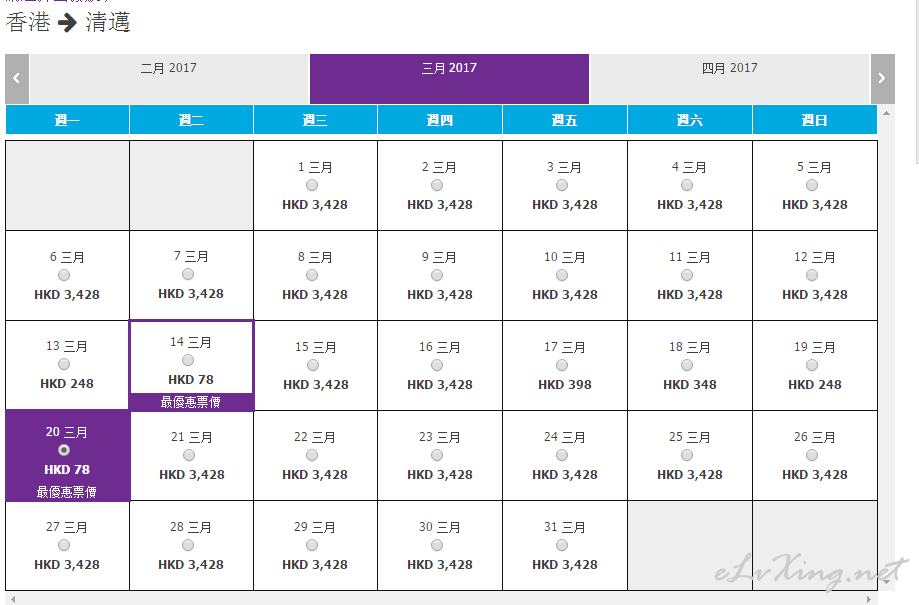Go to previous month with left arrow

pos(17,79)
